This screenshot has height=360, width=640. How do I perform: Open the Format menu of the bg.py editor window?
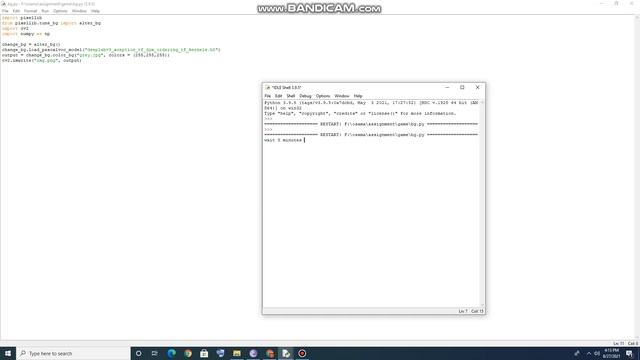point(30,11)
